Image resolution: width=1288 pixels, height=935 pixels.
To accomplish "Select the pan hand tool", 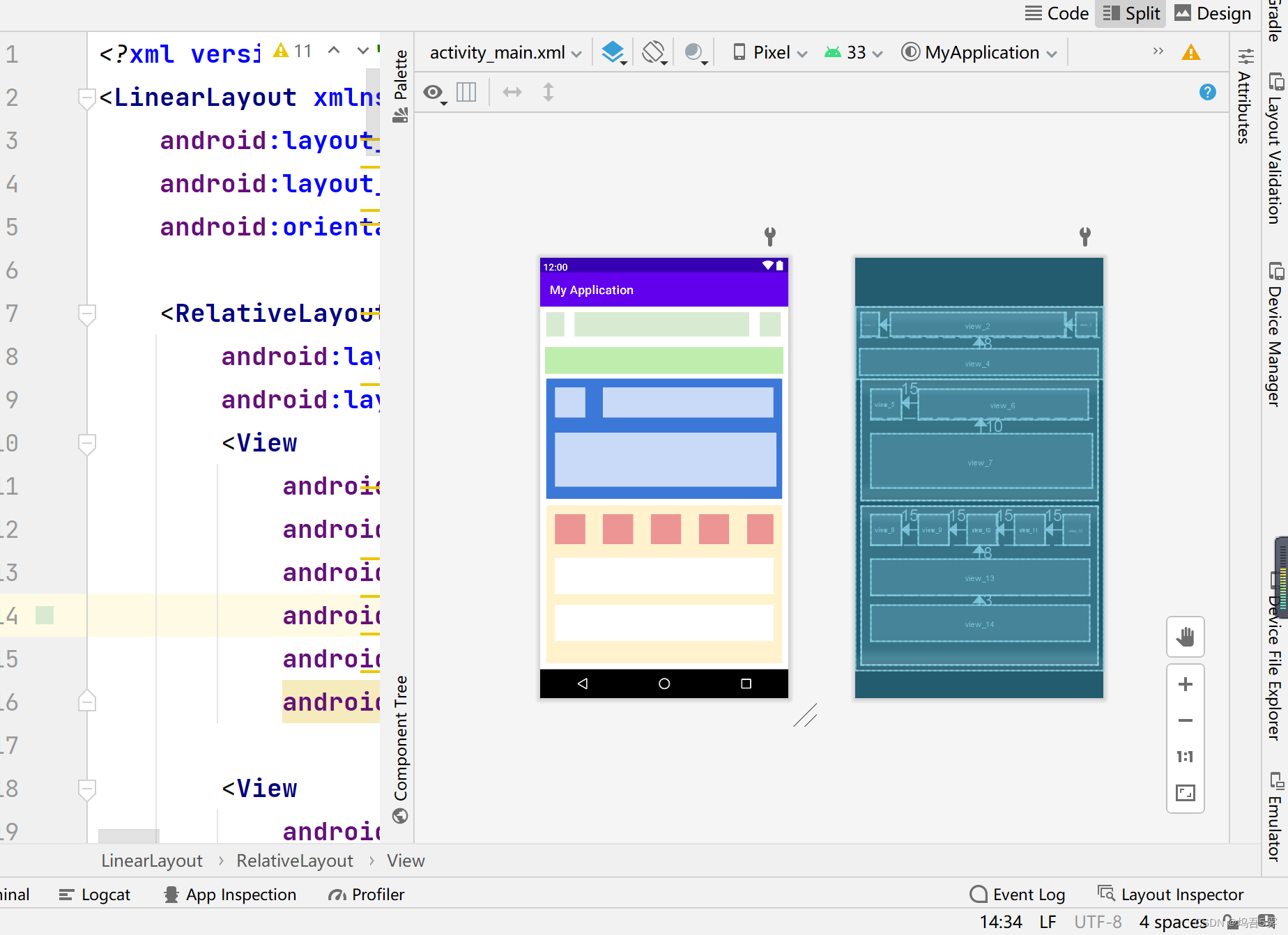I will click(1186, 636).
